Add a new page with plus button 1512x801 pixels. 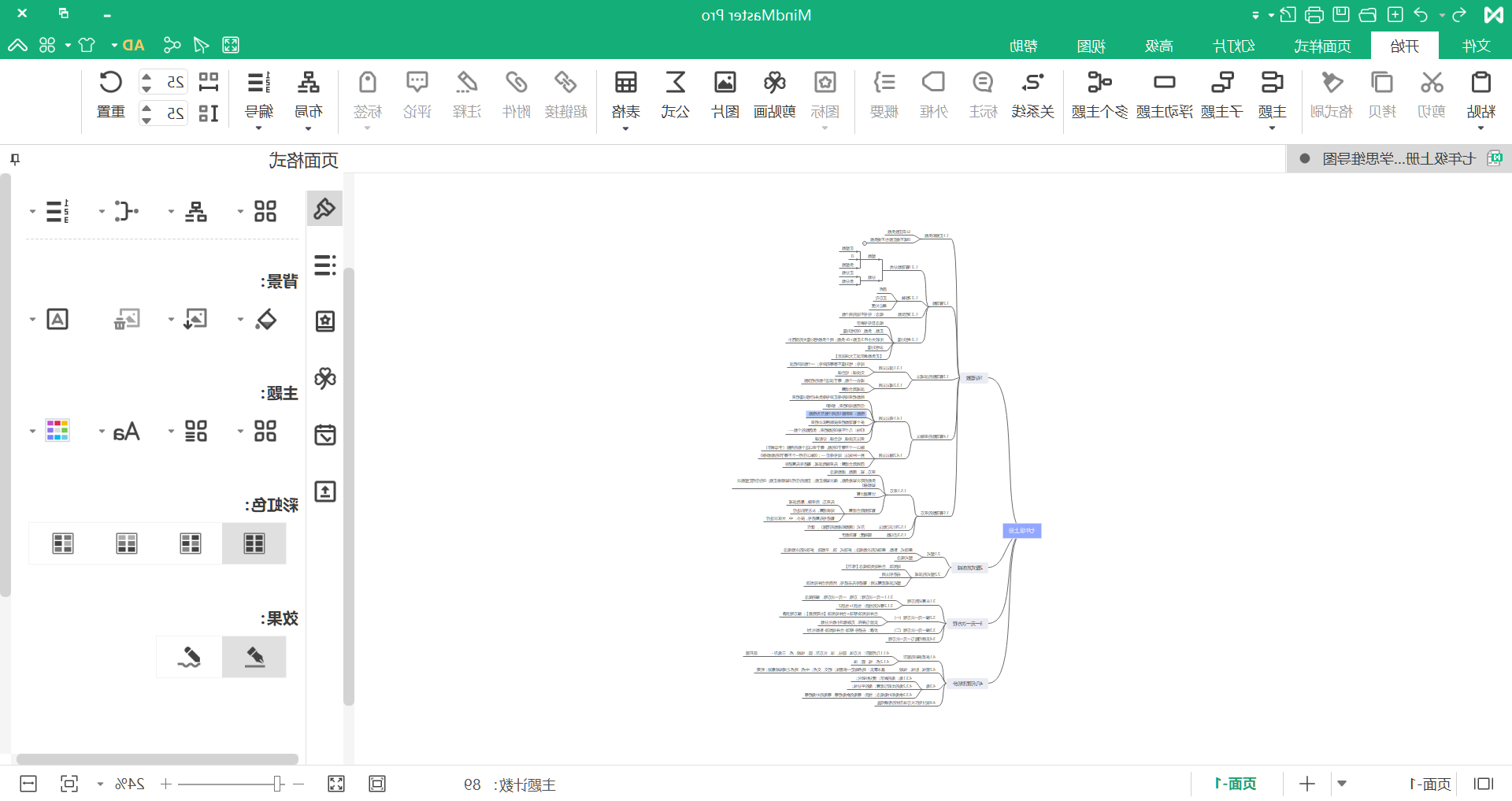(x=1307, y=784)
